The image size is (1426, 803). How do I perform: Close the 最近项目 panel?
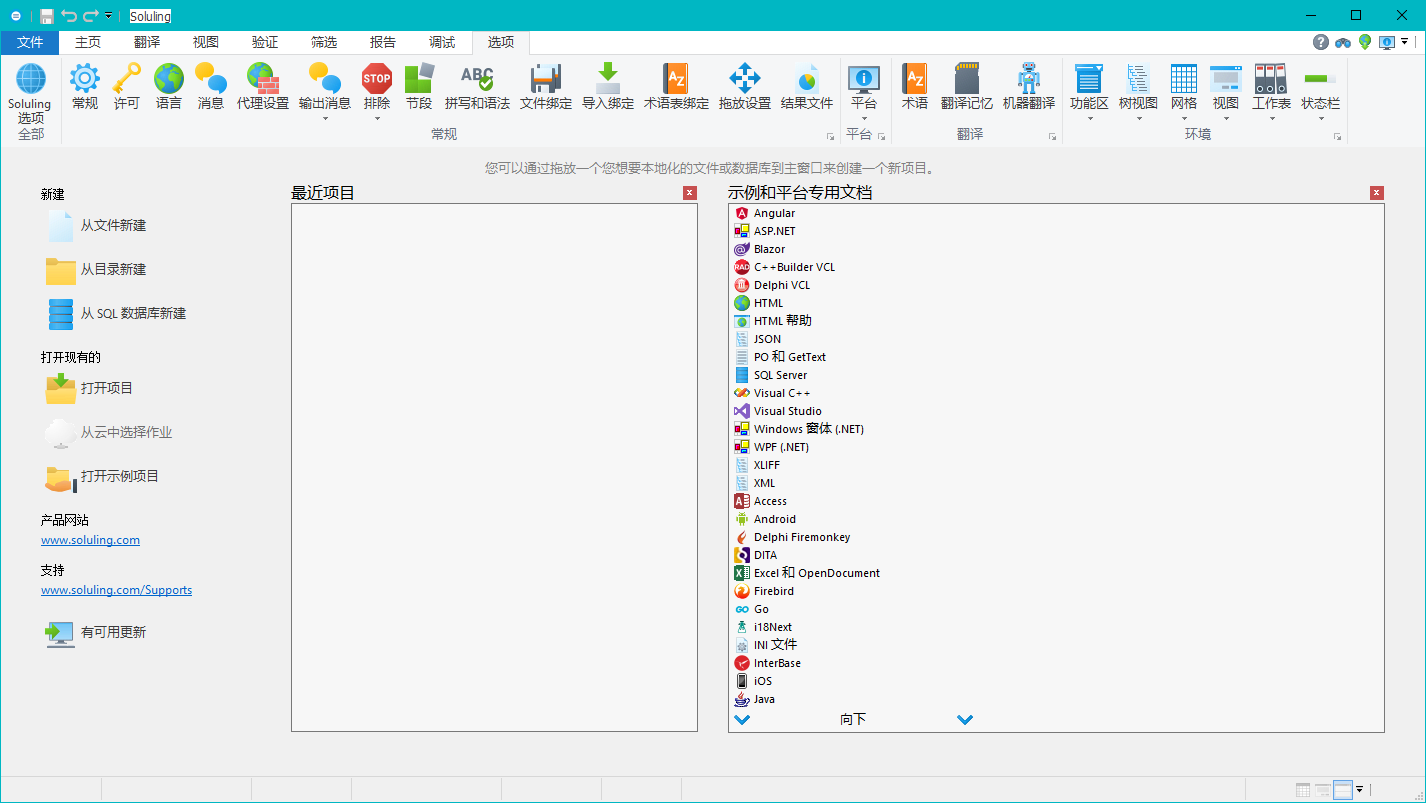pyautogui.click(x=690, y=193)
